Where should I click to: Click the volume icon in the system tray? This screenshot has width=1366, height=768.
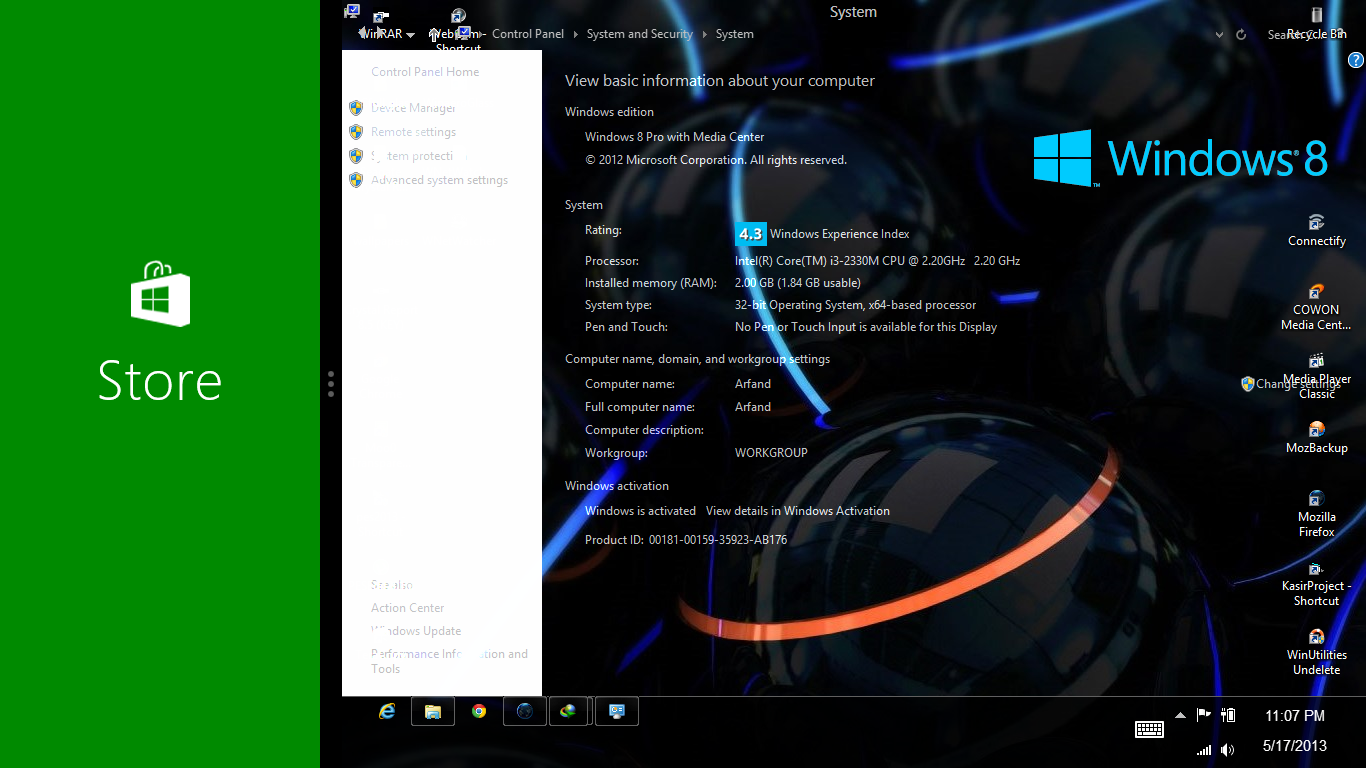pos(1227,749)
